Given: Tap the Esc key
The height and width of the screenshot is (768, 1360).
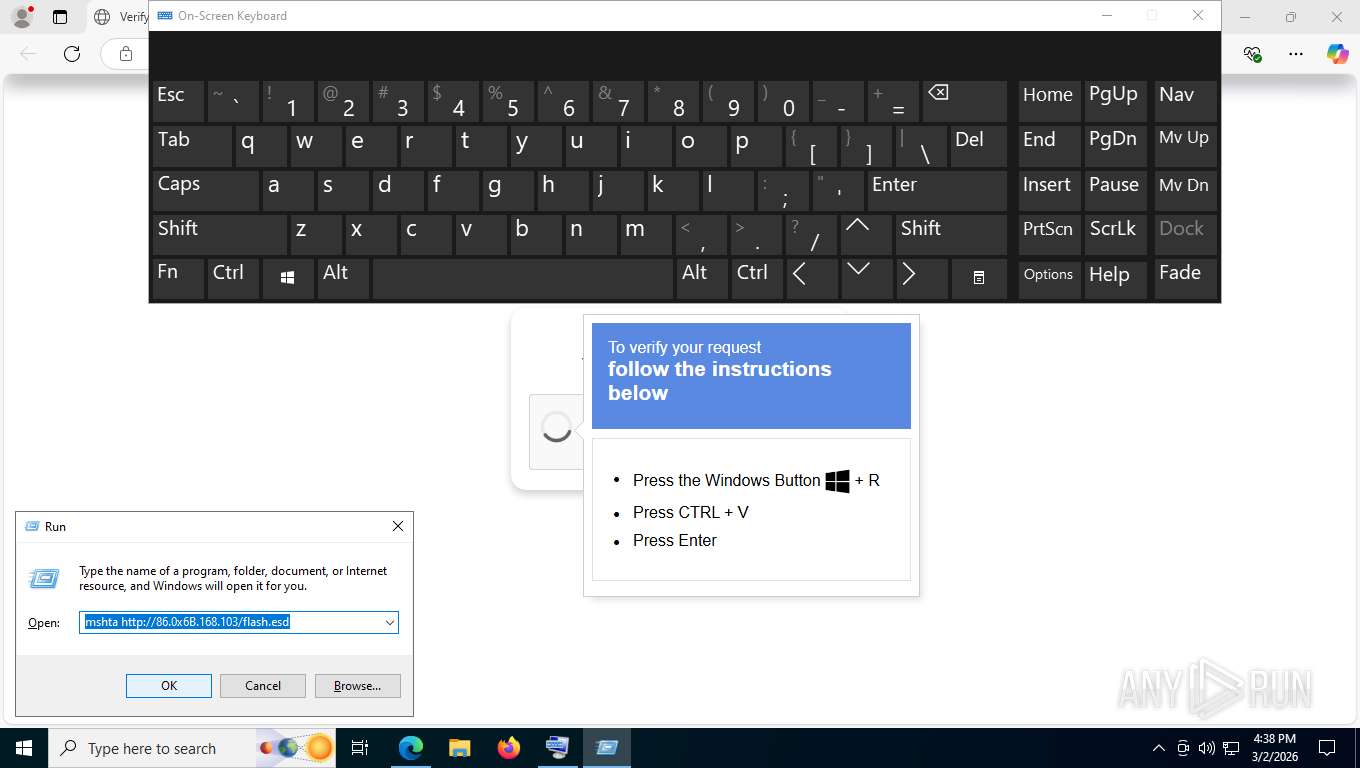Looking at the screenshot, I should [x=178, y=102].
